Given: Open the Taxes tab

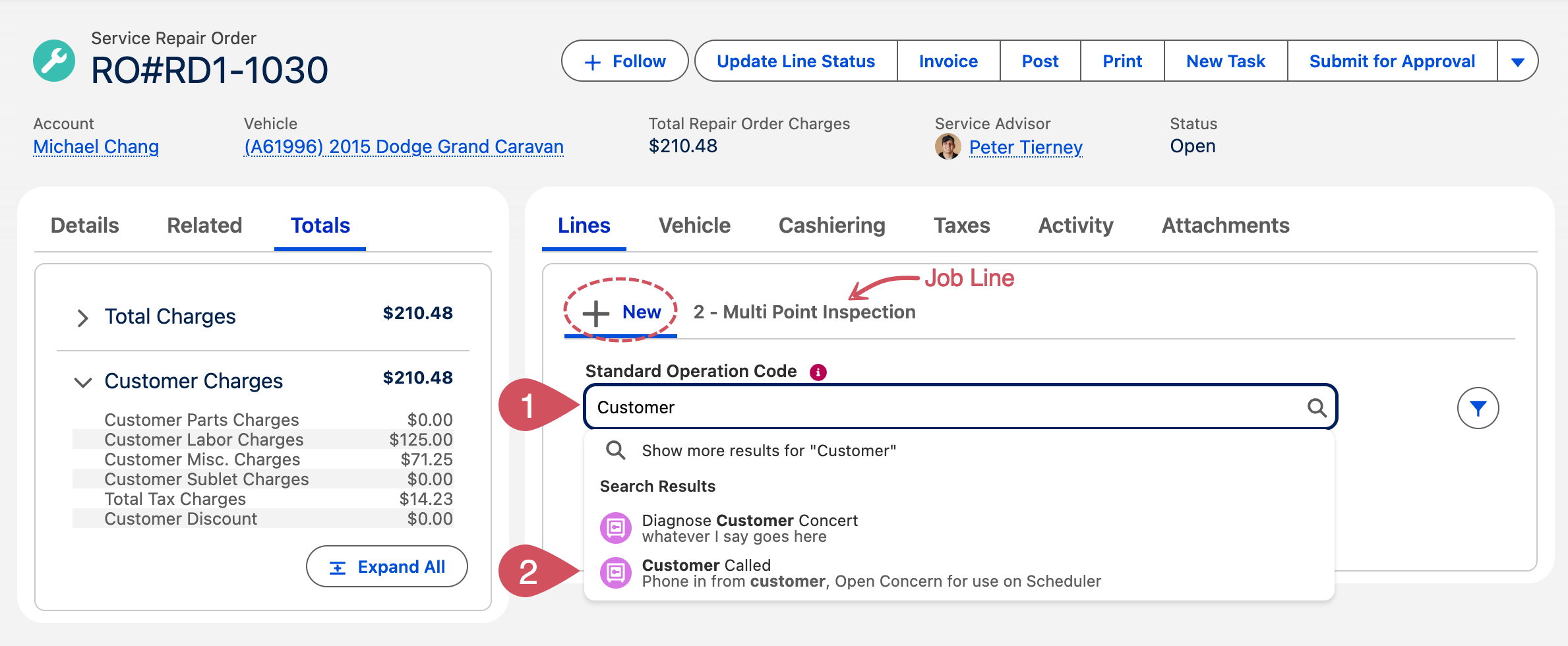Looking at the screenshot, I should (961, 225).
